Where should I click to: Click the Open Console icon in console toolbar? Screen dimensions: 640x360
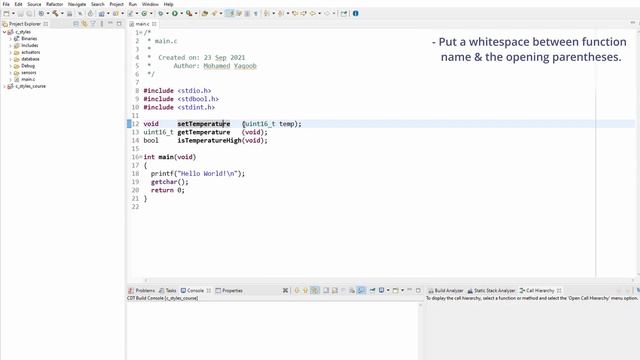[396, 291]
